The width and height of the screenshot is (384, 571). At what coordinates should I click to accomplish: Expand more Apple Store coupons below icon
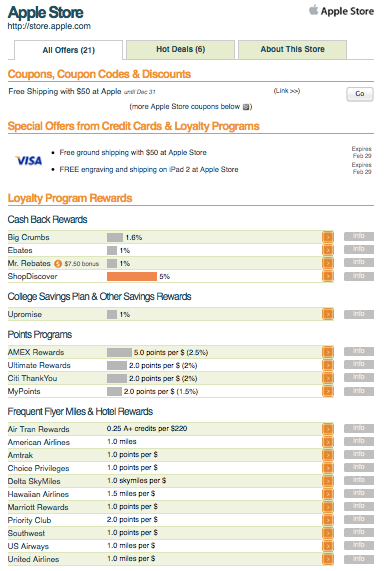[247, 107]
